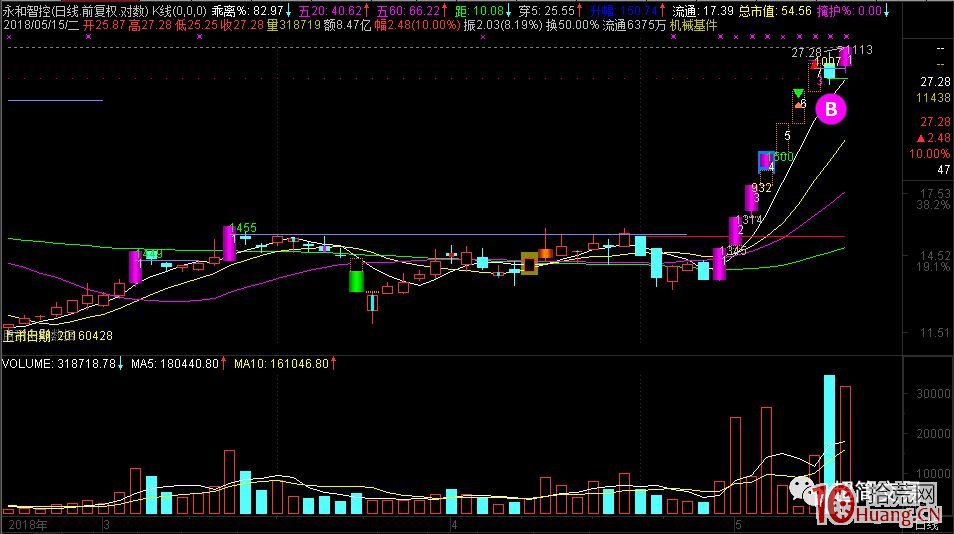The image size is (954, 534).
Task: Click the high price 高27.28
Action: click(150, 26)
